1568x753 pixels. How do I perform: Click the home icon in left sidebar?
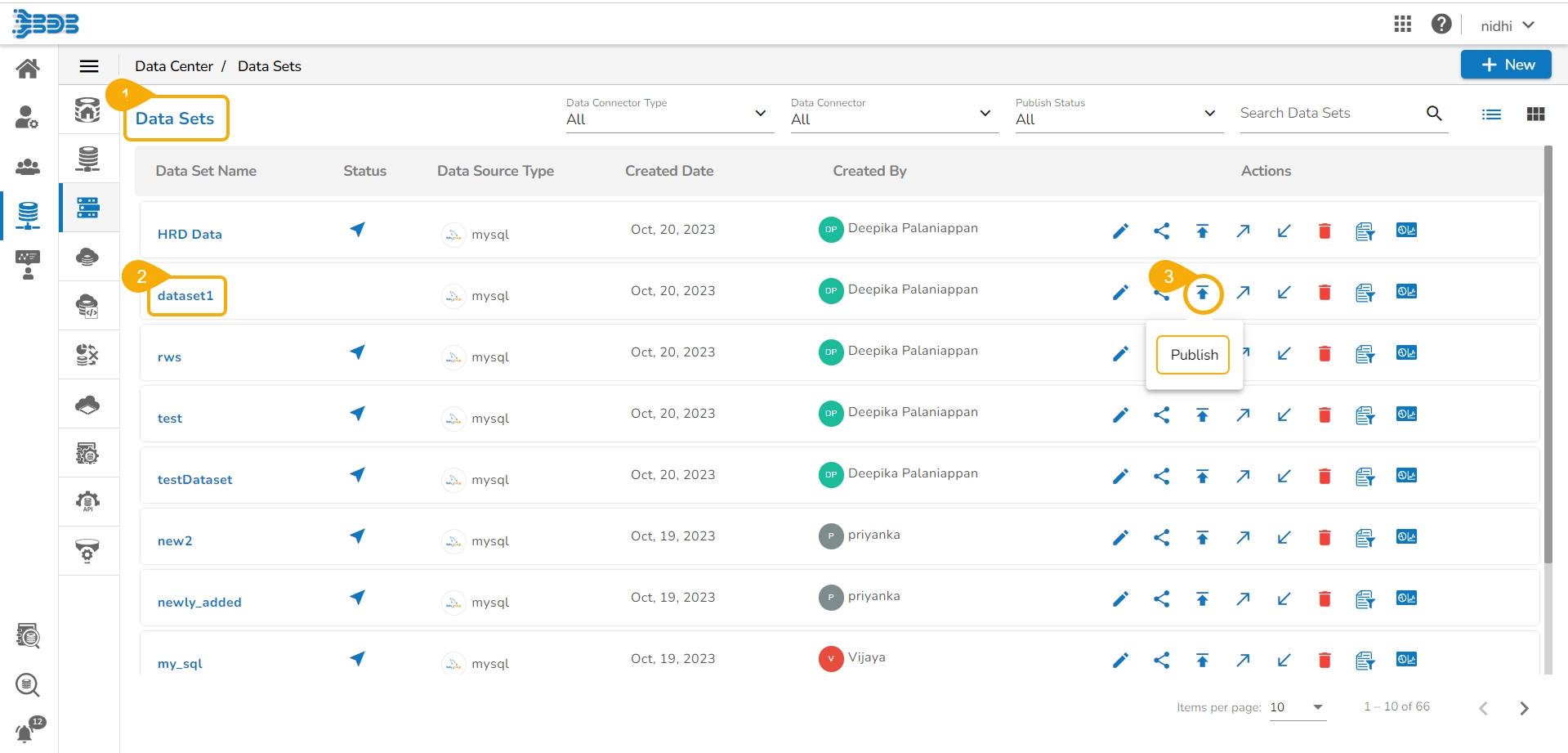[28, 69]
